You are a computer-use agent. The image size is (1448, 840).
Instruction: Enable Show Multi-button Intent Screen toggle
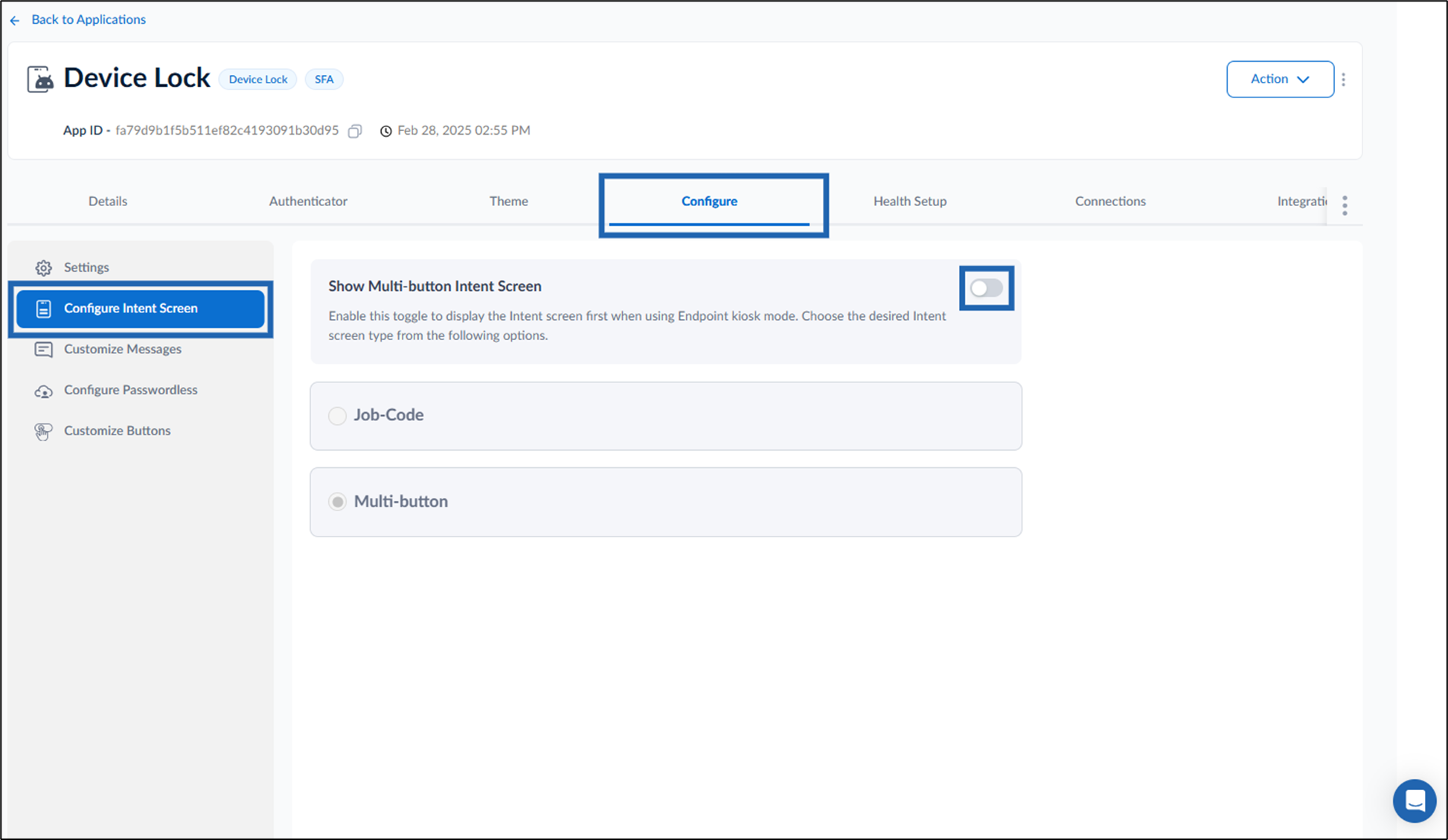click(x=986, y=288)
